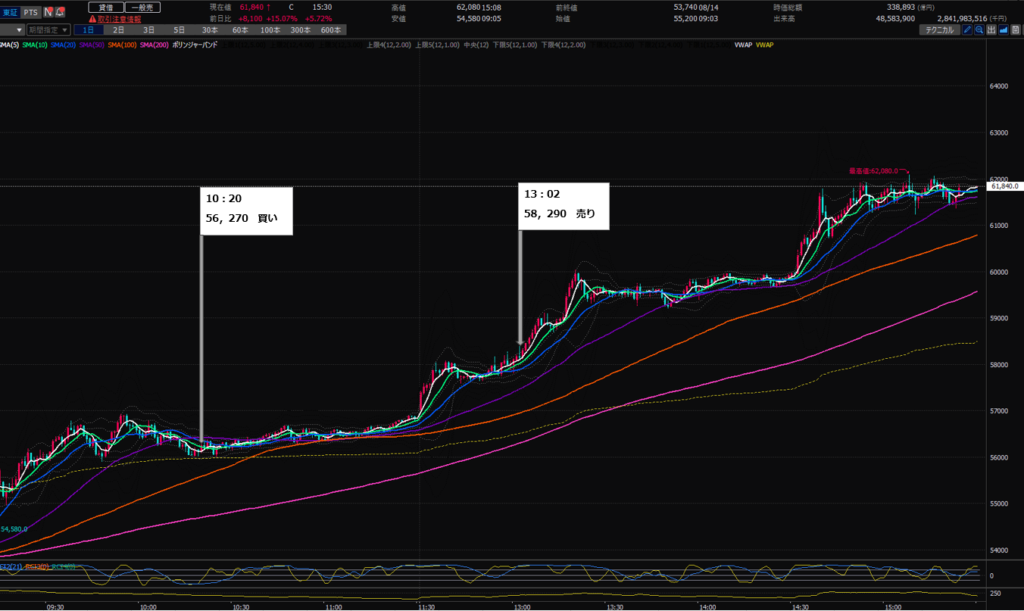Click the current price 61,840 value

tap(251, 7)
